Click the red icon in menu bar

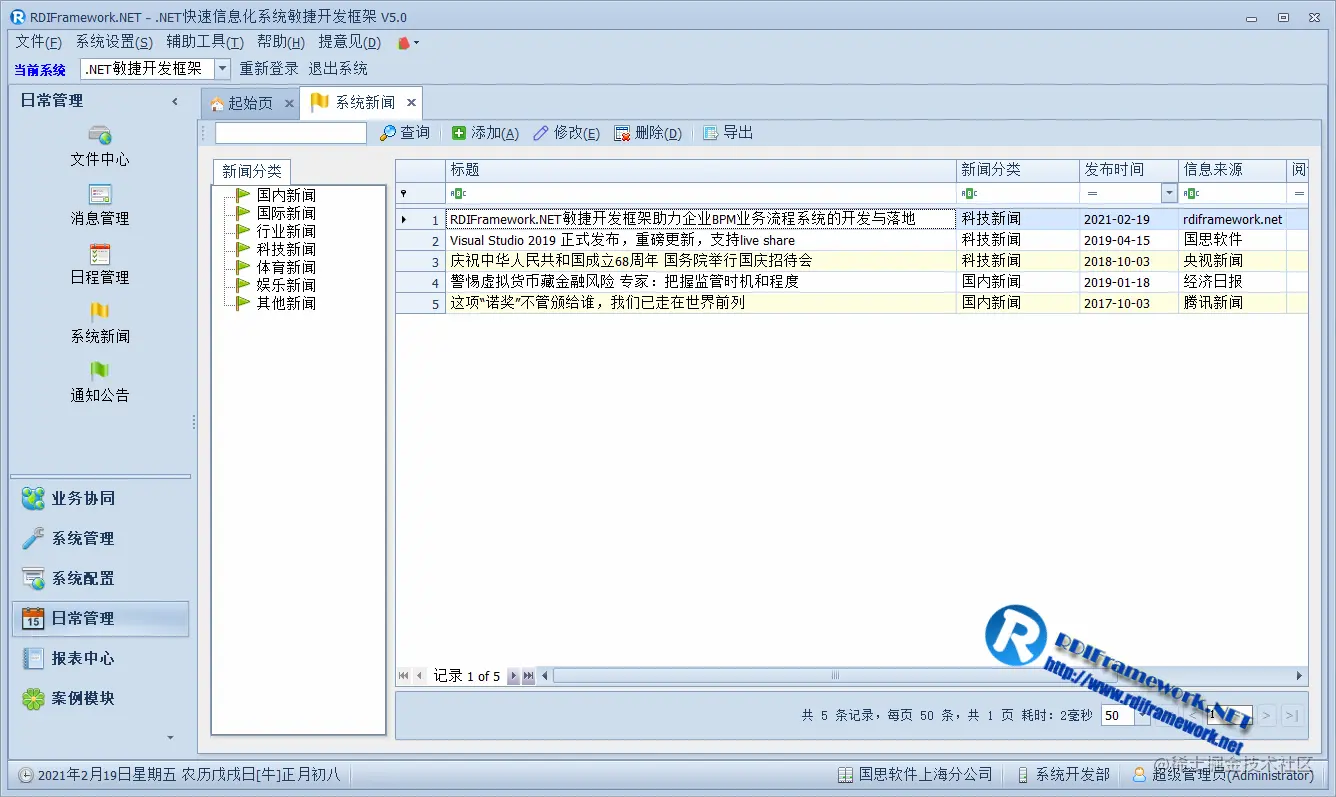(x=405, y=42)
